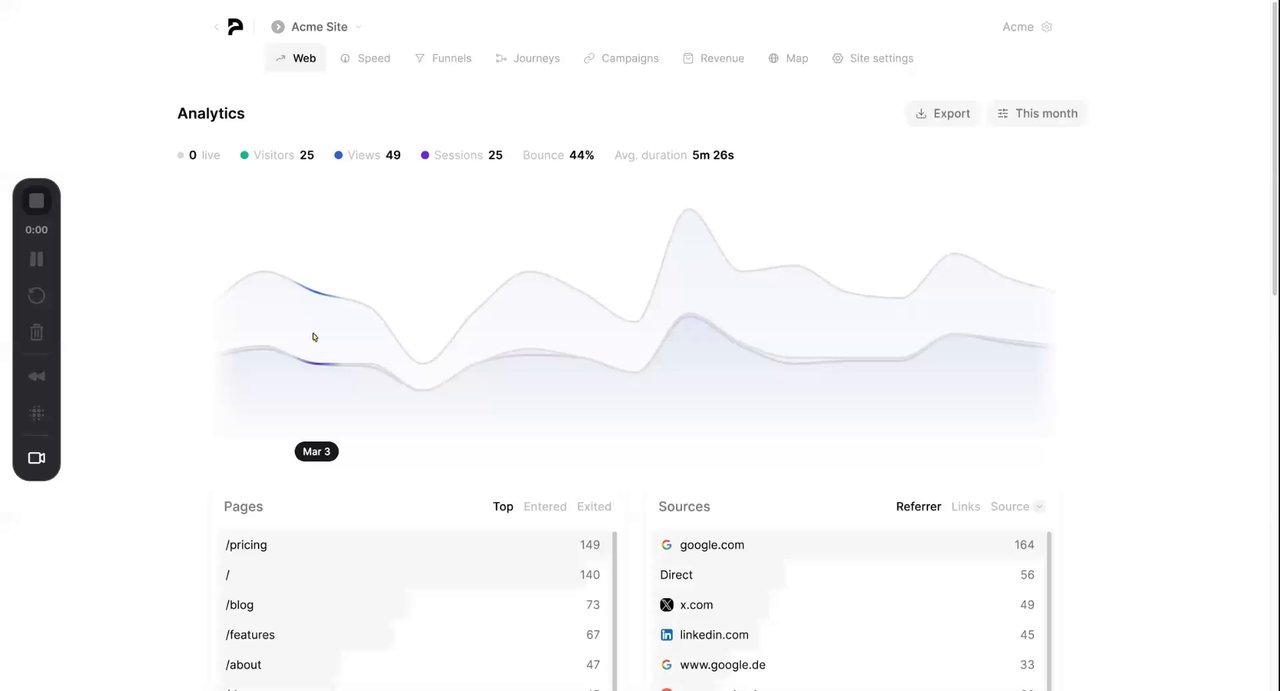1280x691 pixels.
Task: Open Site settings tab
Action: point(873,58)
